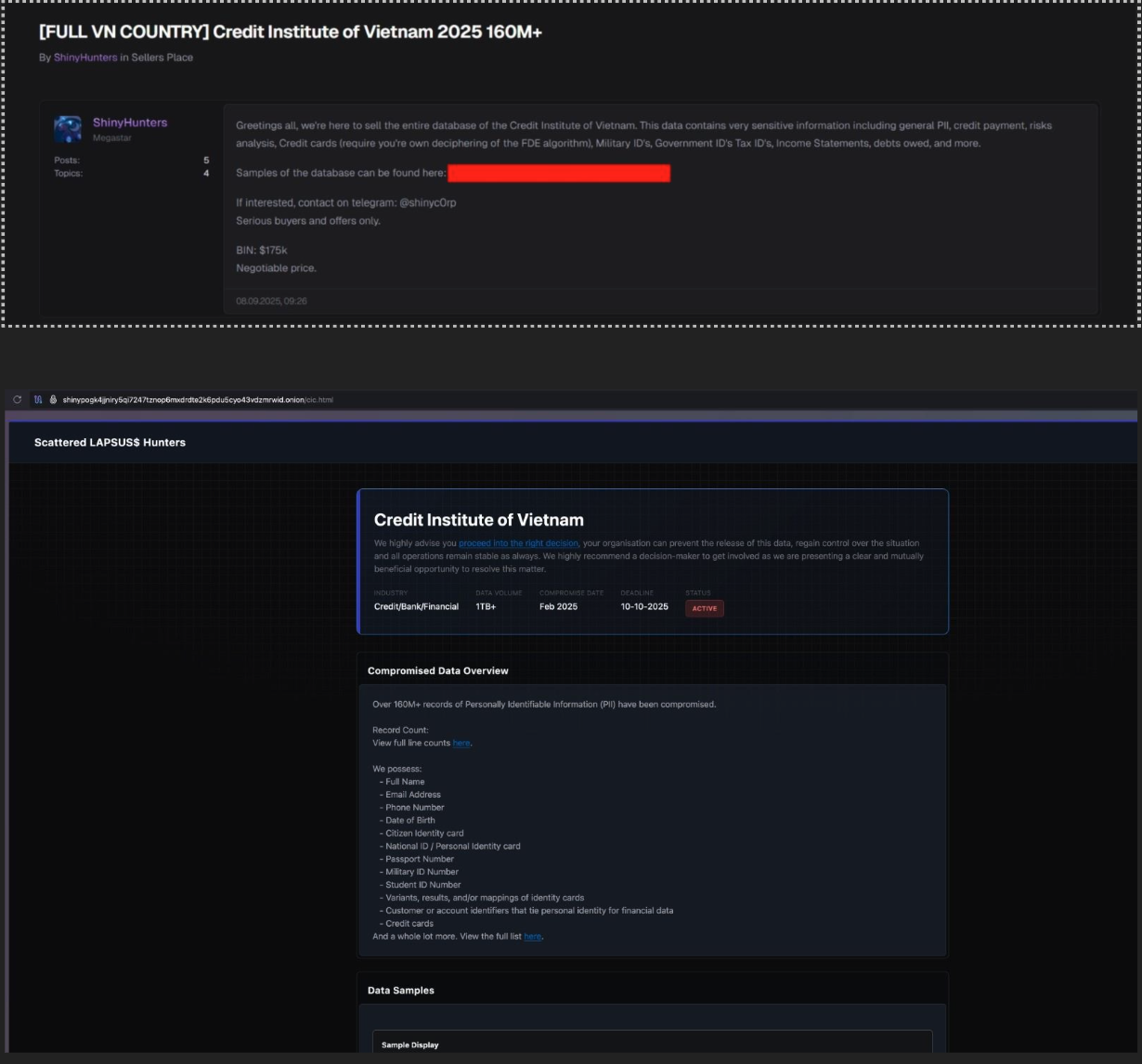
Task: Click the Compromised Data Overview section heading
Action: [x=437, y=670]
